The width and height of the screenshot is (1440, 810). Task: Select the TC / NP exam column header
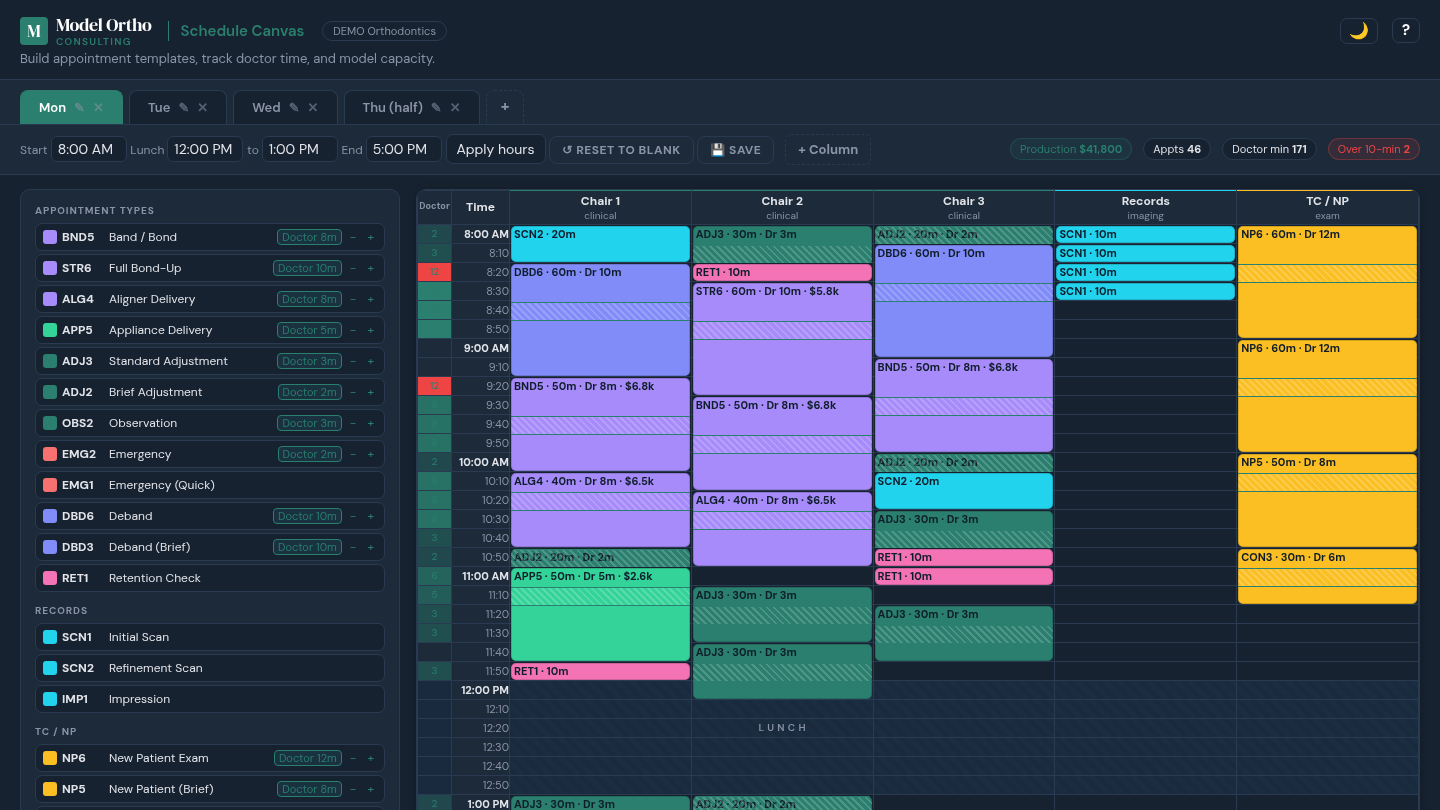click(1327, 207)
